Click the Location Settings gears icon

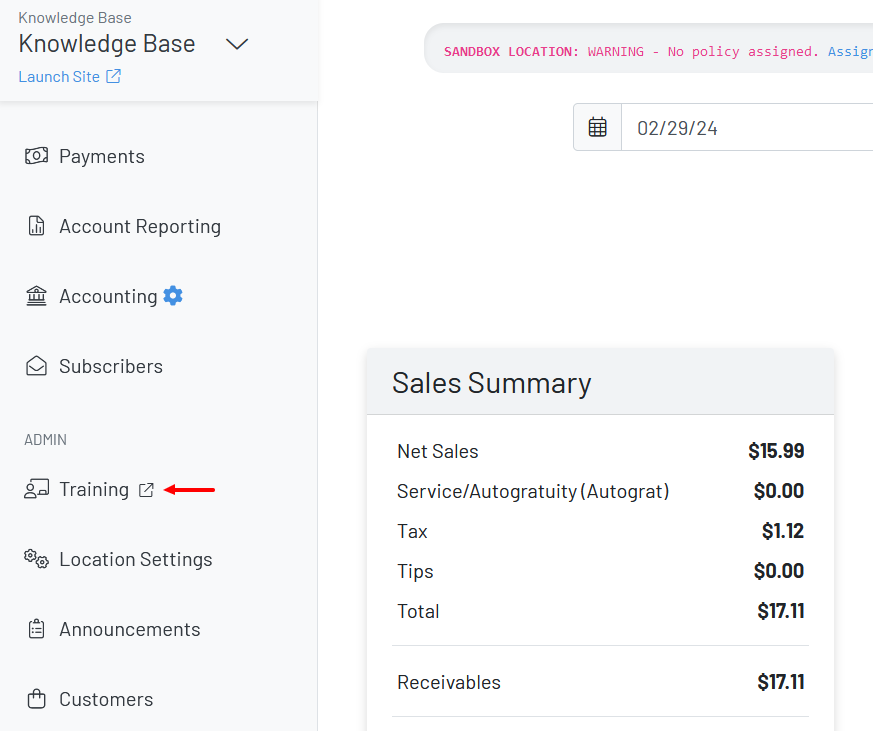click(x=36, y=559)
